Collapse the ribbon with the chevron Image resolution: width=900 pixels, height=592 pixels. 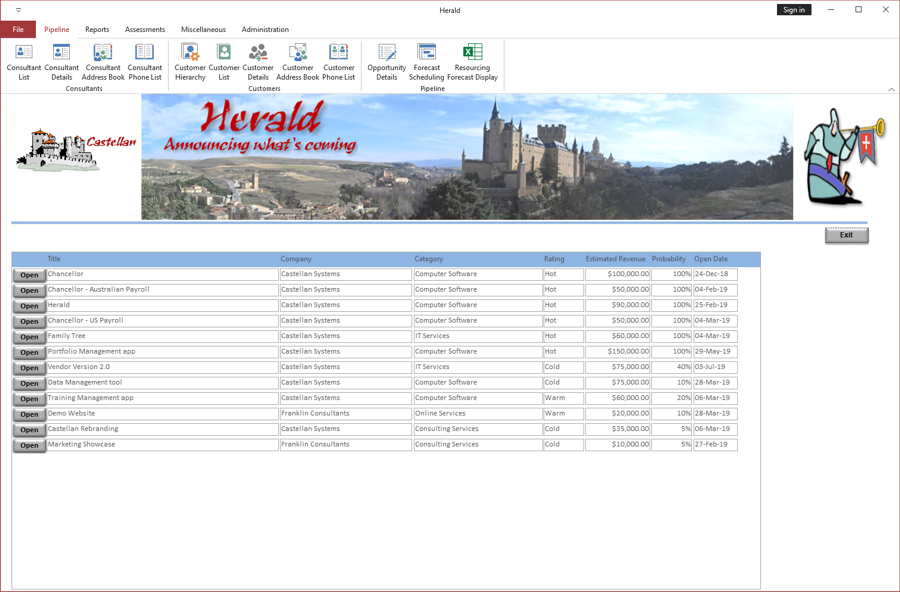(x=891, y=89)
